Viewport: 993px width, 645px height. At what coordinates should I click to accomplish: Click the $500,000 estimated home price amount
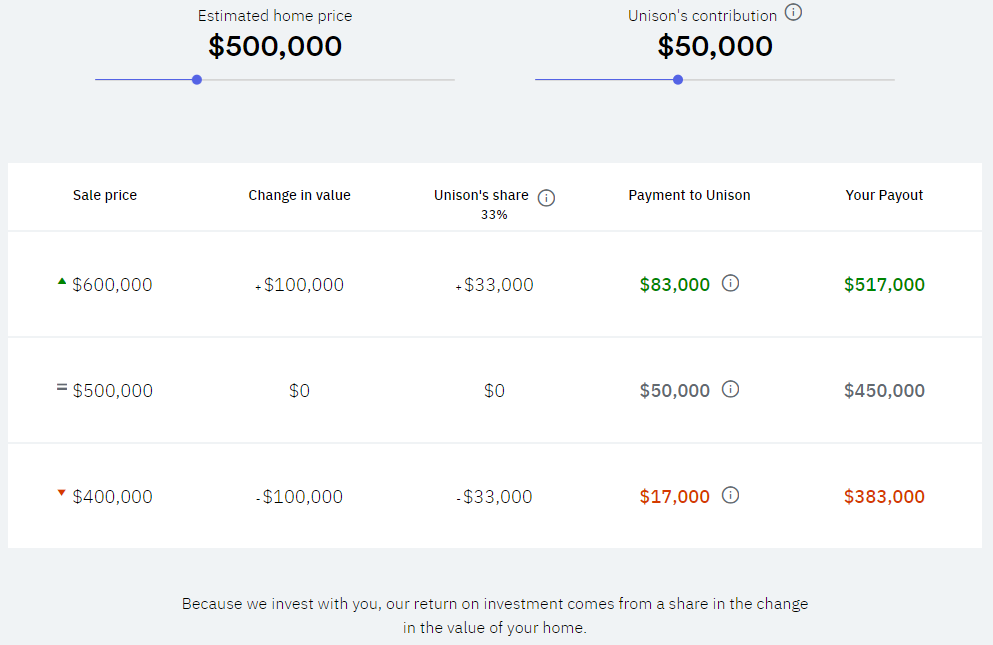pyautogui.click(x=275, y=46)
